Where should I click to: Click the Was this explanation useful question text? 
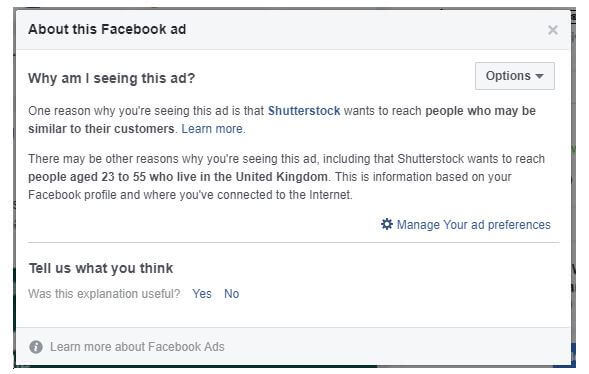(x=104, y=294)
